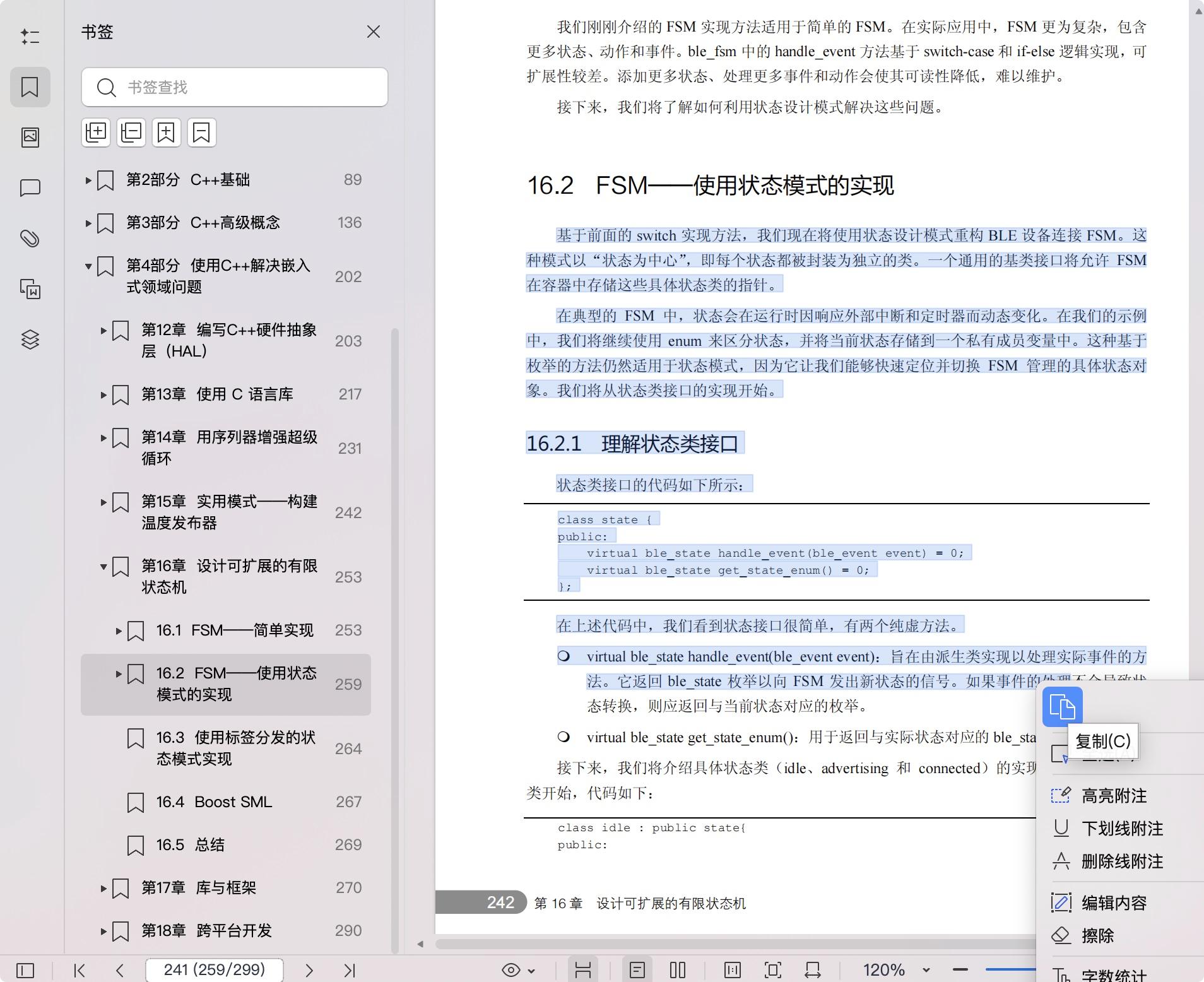Click the copy icon in popup
Viewport: 1204px width, 982px height.
[x=1062, y=707]
